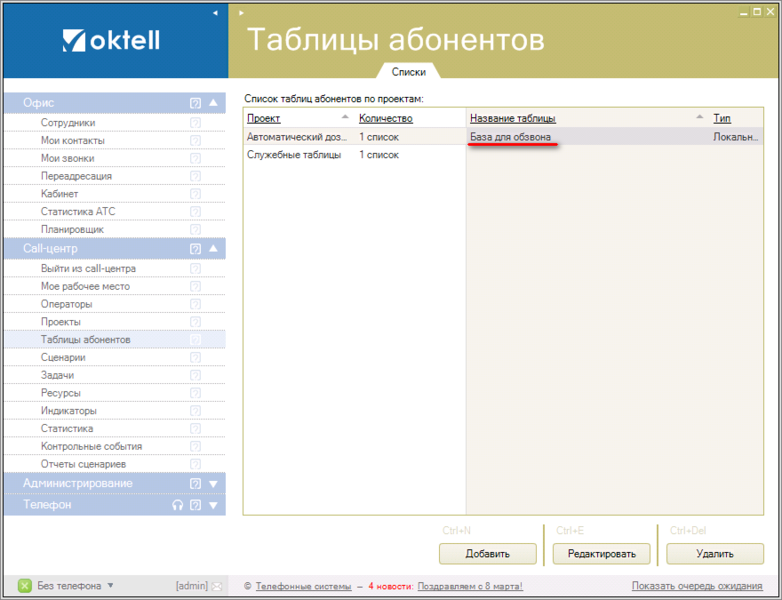The height and width of the screenshot is (600, 782).
Task: Open help icon in Call-центр header
Action: pos(196,249)
